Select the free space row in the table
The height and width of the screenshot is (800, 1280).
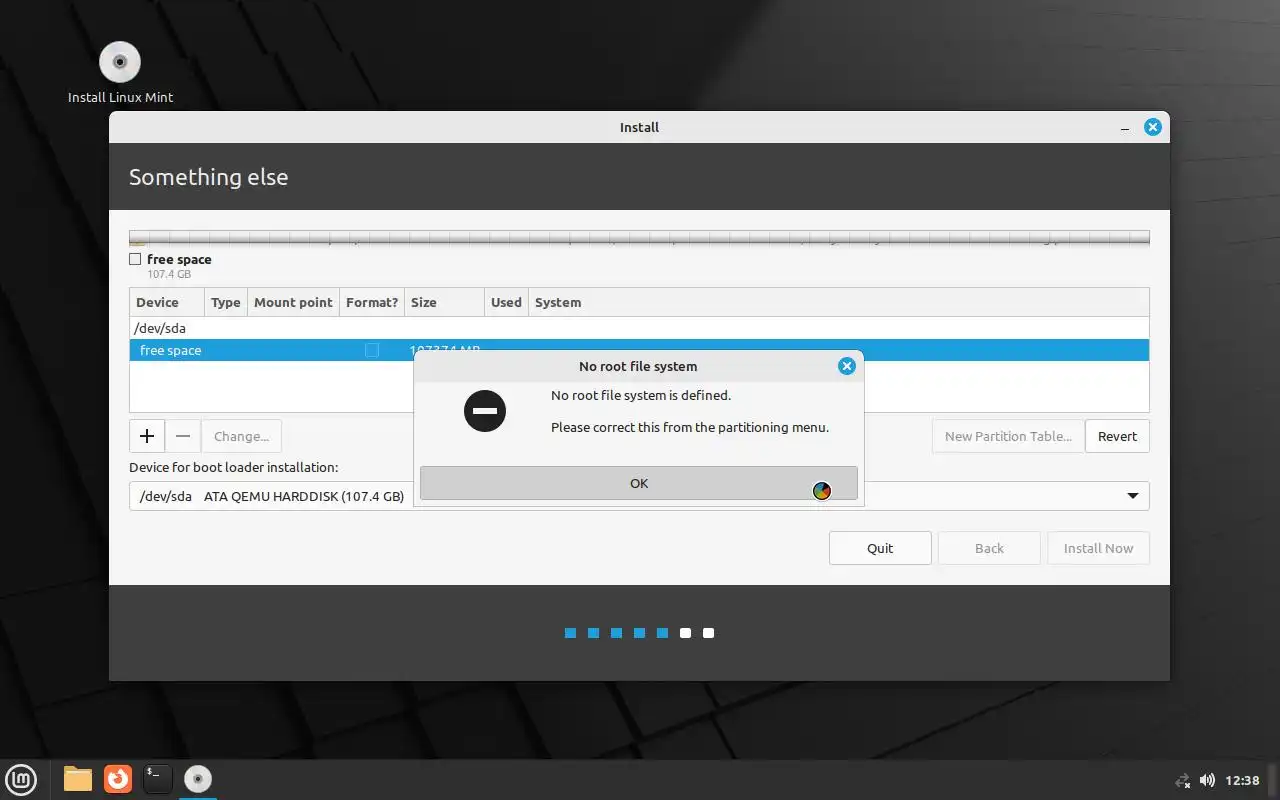pos(639,350)
